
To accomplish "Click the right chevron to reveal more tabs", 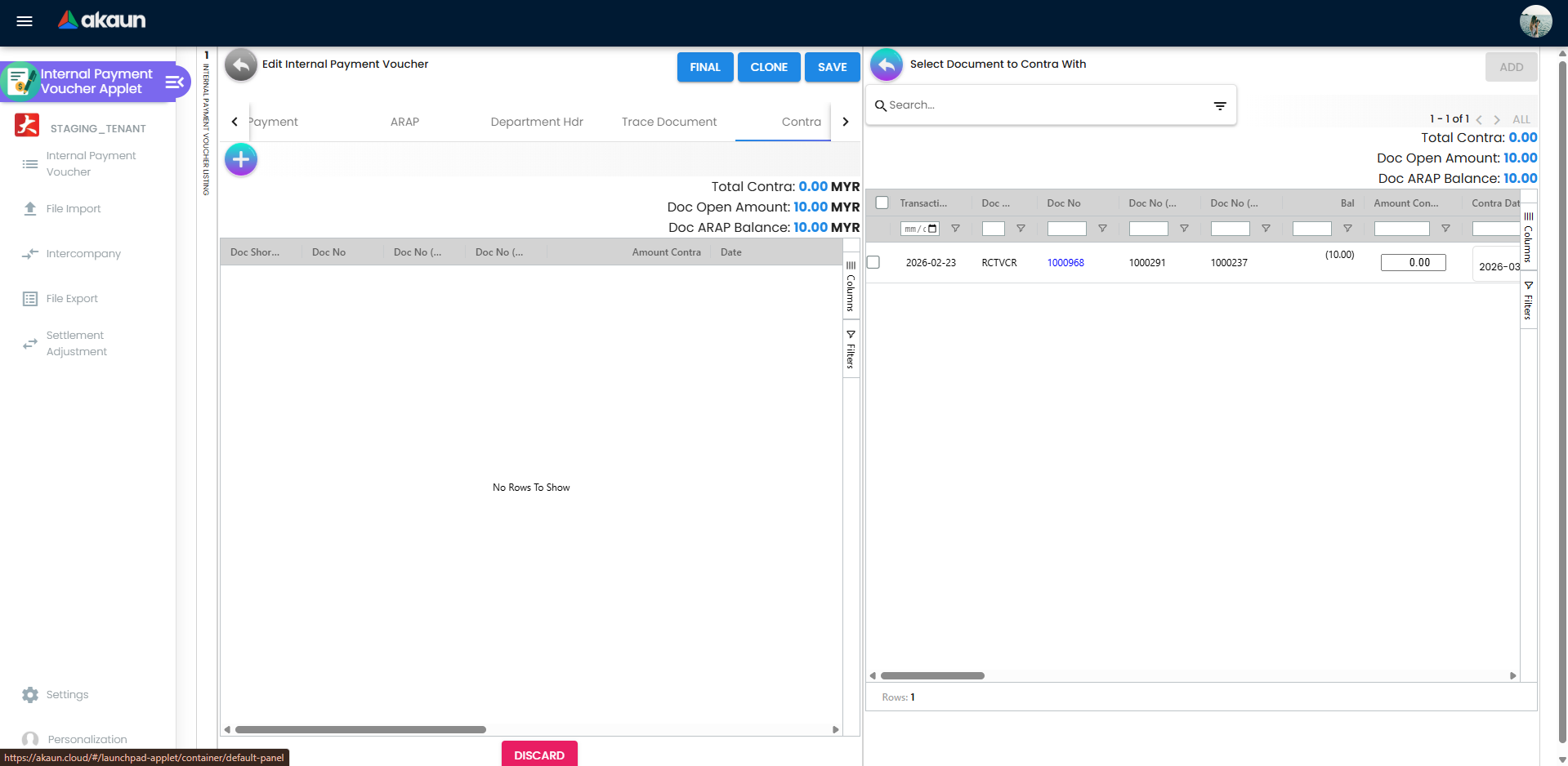I will (x=846, y=121).
